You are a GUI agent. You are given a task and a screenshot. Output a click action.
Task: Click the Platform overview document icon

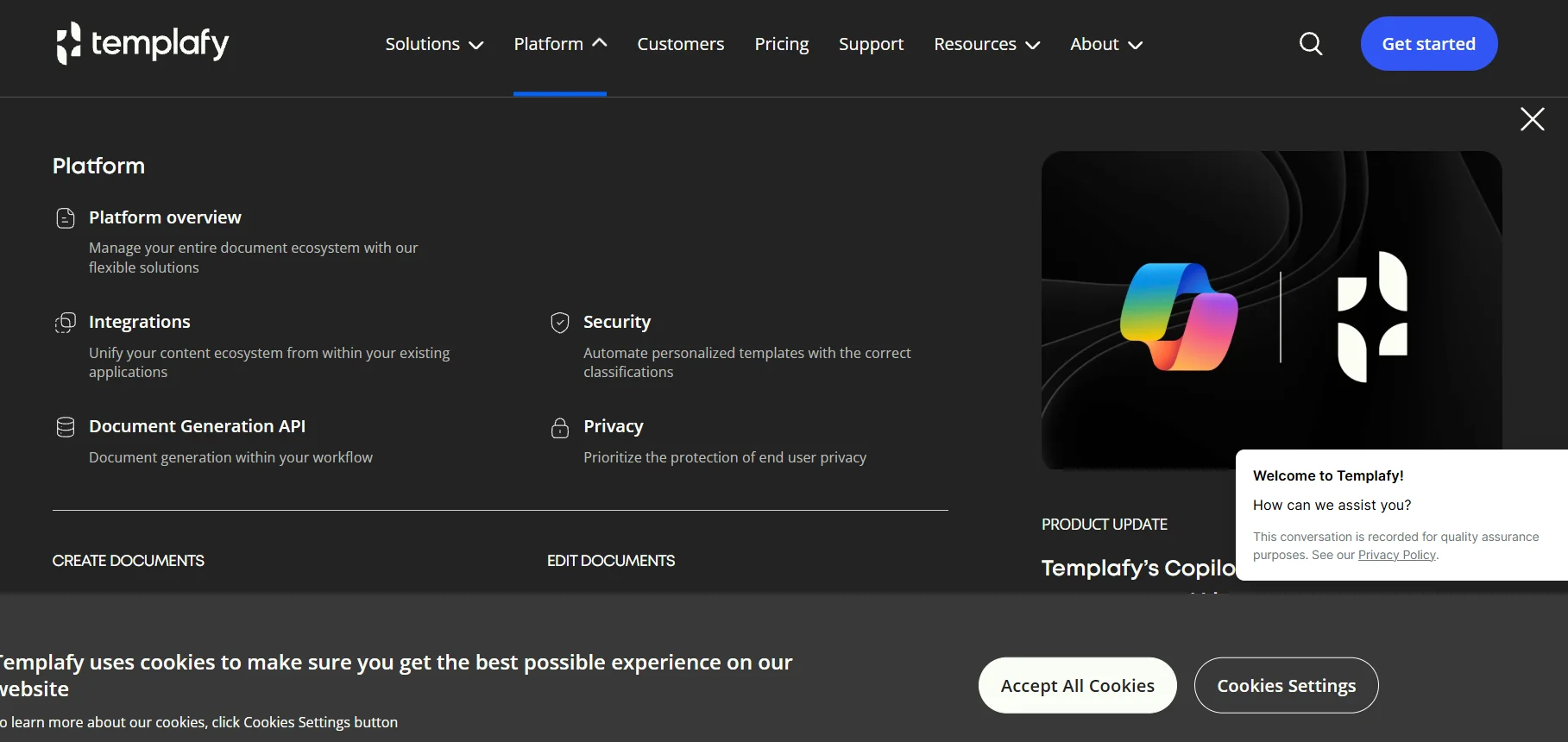pos(66,218)
